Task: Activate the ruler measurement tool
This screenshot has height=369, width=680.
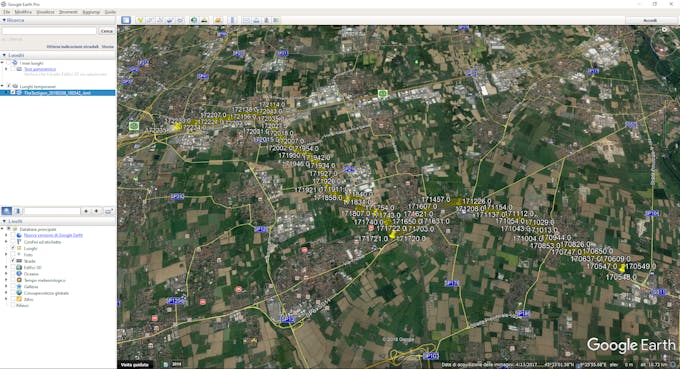Action: click(232, 20)
